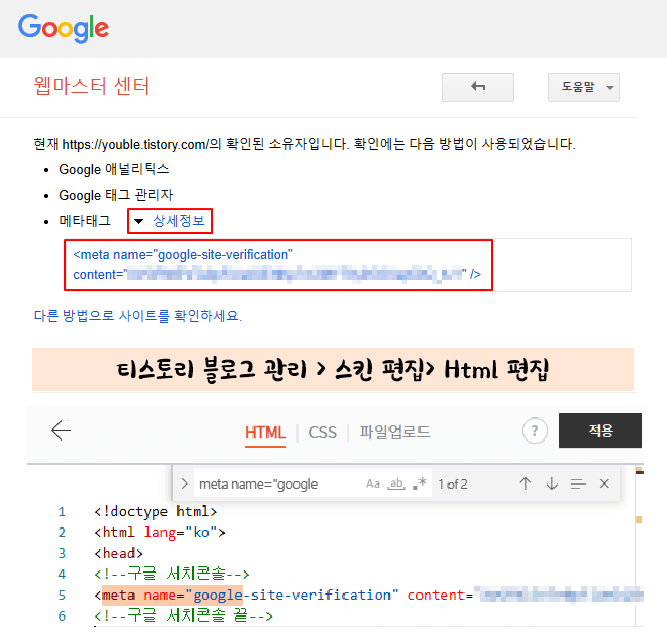667x633 pixels.
Task: Click the highlighted meta name="google match on line 5
Action: click(x=172, y=595)
